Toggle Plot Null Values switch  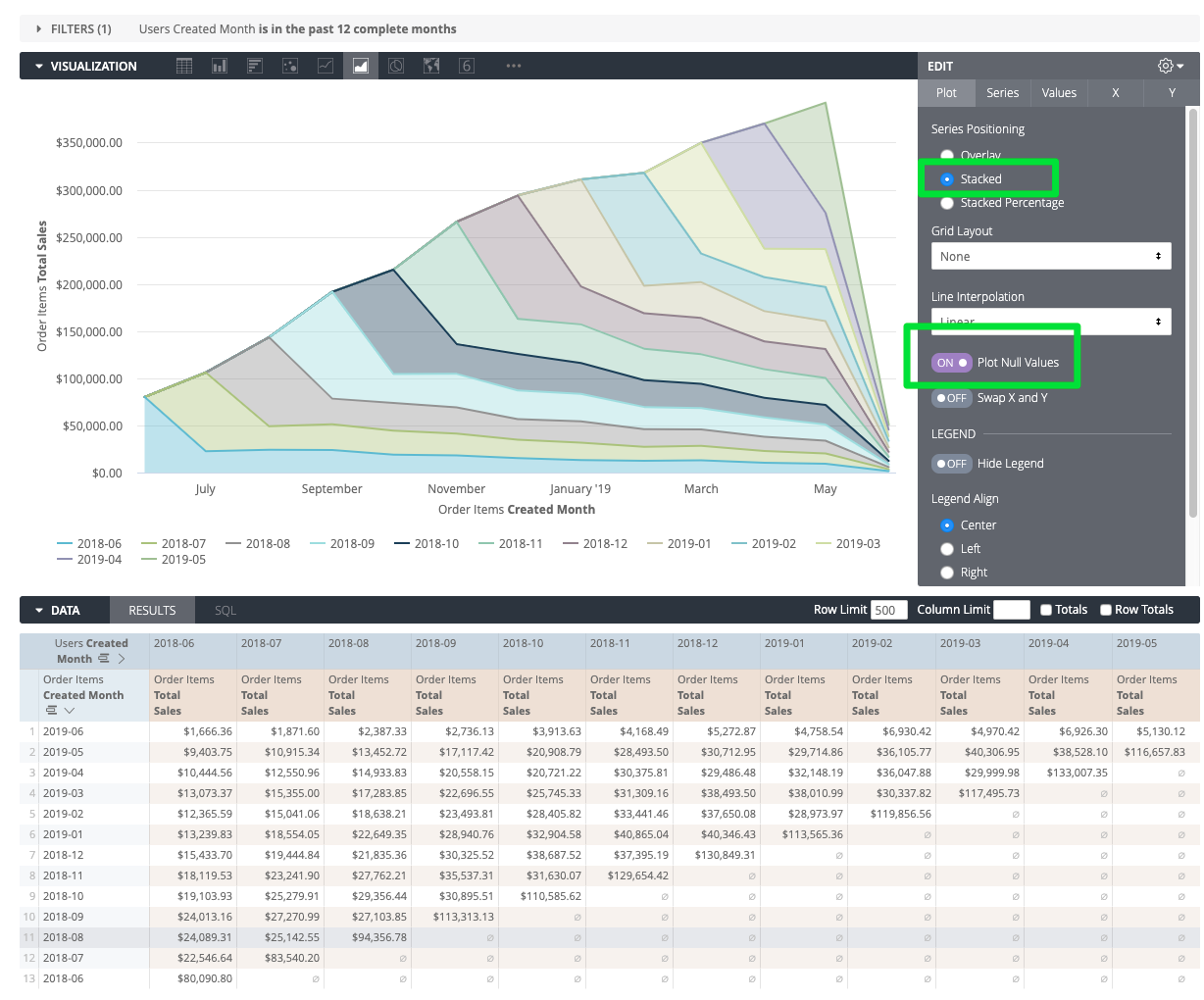951,363
